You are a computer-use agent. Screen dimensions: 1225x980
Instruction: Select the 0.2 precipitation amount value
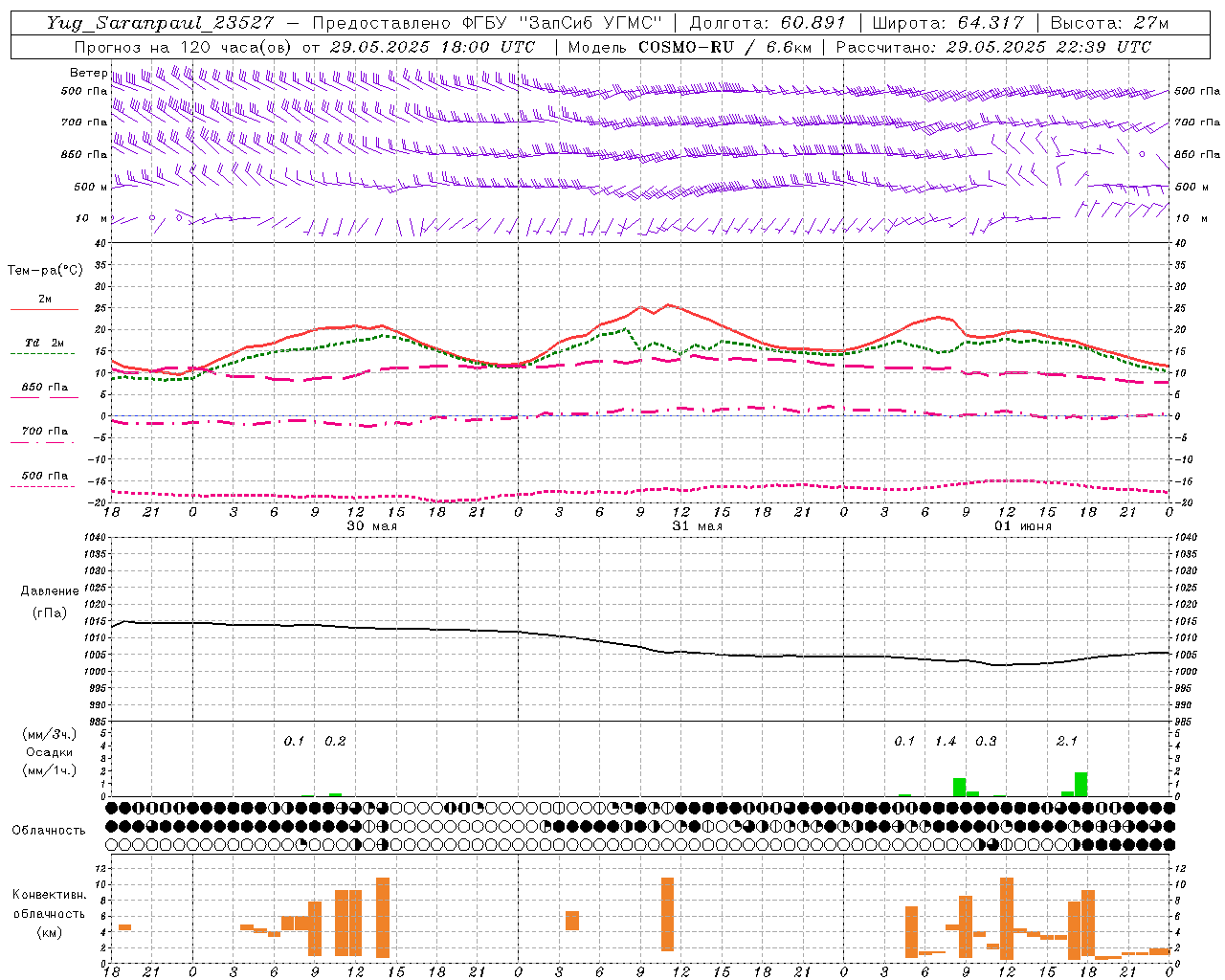(x=335, y=741)
